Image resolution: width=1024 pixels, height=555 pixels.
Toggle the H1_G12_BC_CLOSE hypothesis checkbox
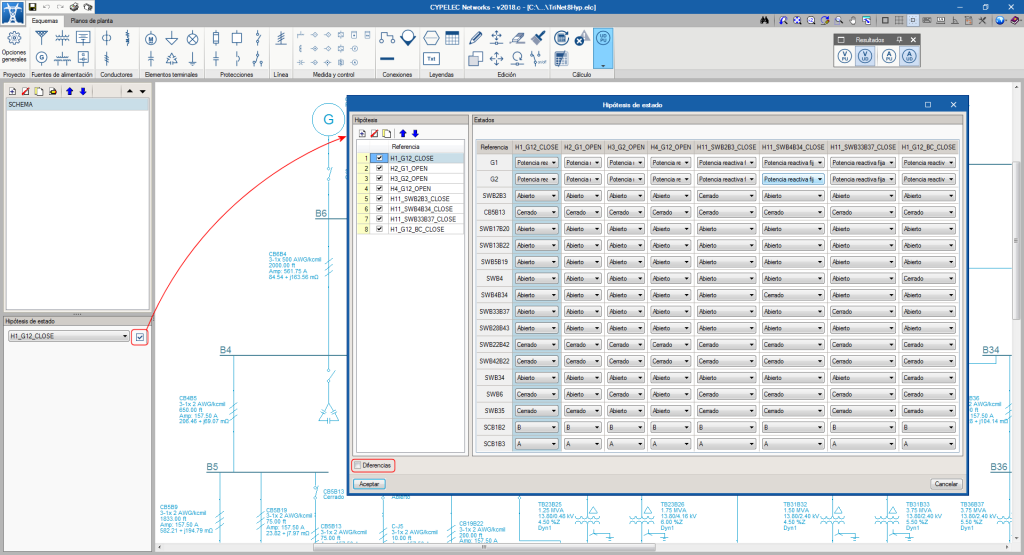(380, 228)
